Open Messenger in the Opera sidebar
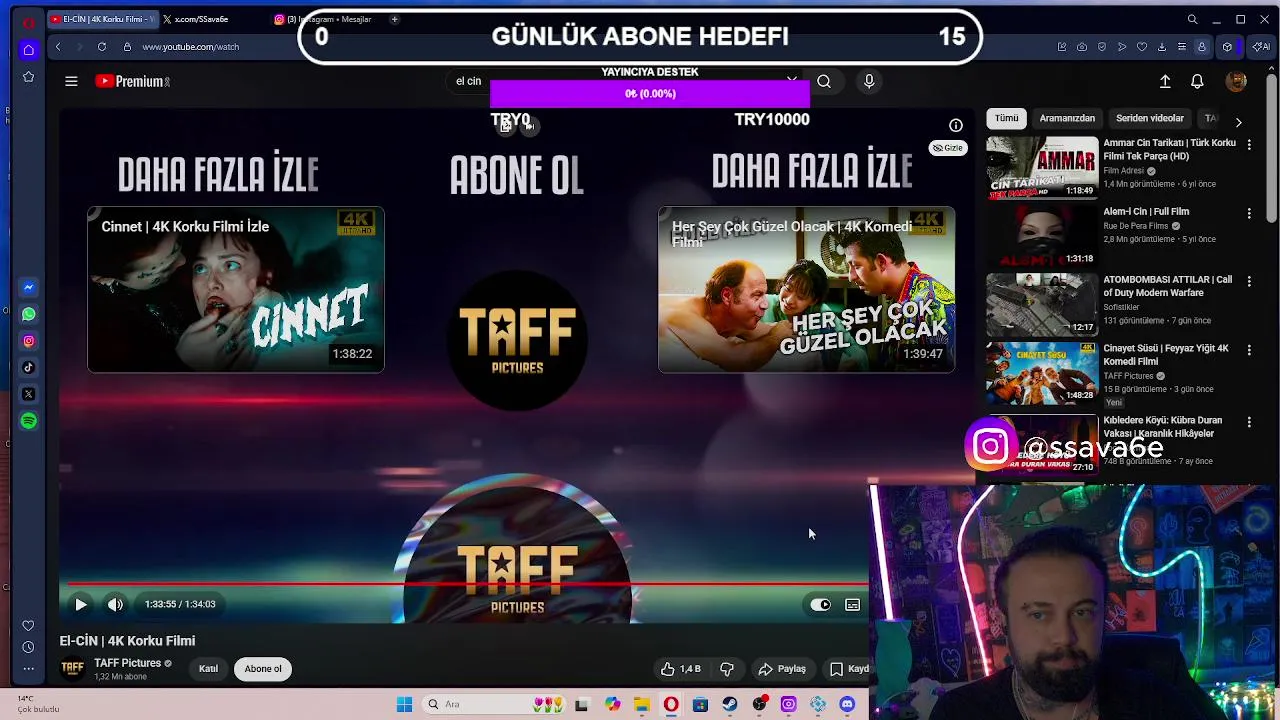The width and height of the screenshot is (1280, 720). 29,287
